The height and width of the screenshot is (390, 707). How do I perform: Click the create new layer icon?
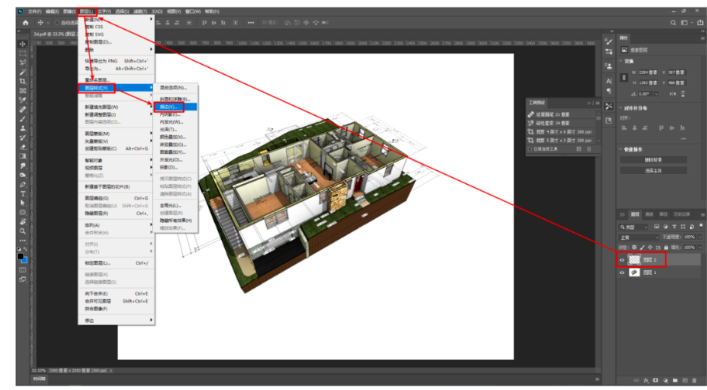(x=685, y=381)
